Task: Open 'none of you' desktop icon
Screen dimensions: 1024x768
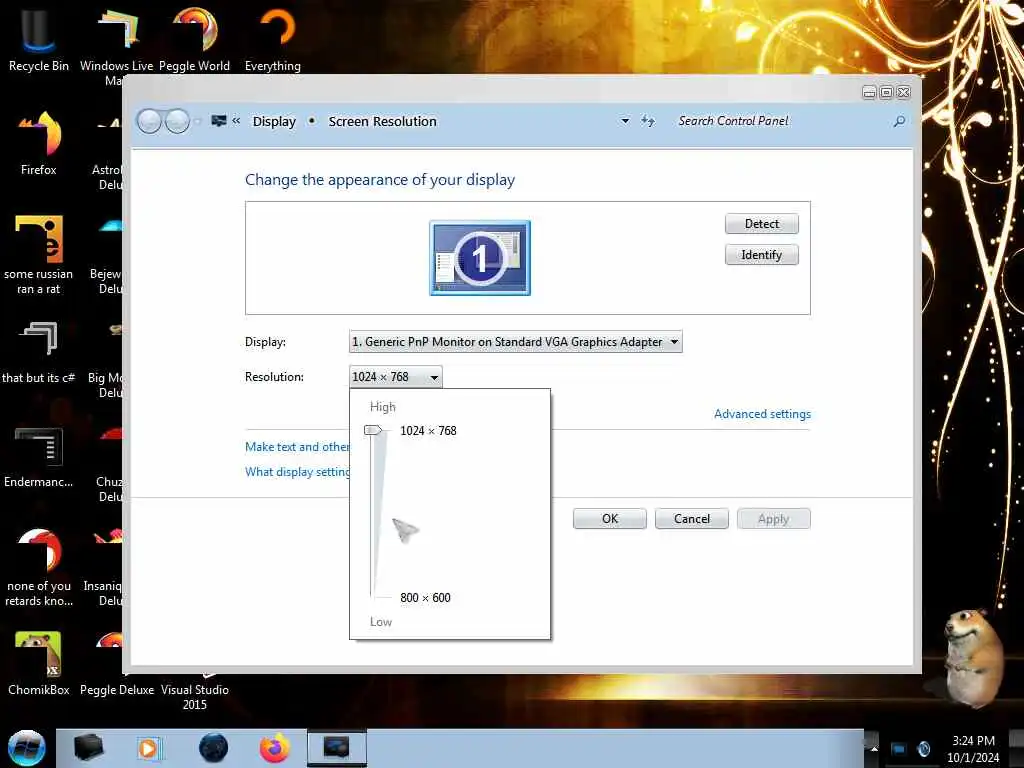Action: click(39, 568)
